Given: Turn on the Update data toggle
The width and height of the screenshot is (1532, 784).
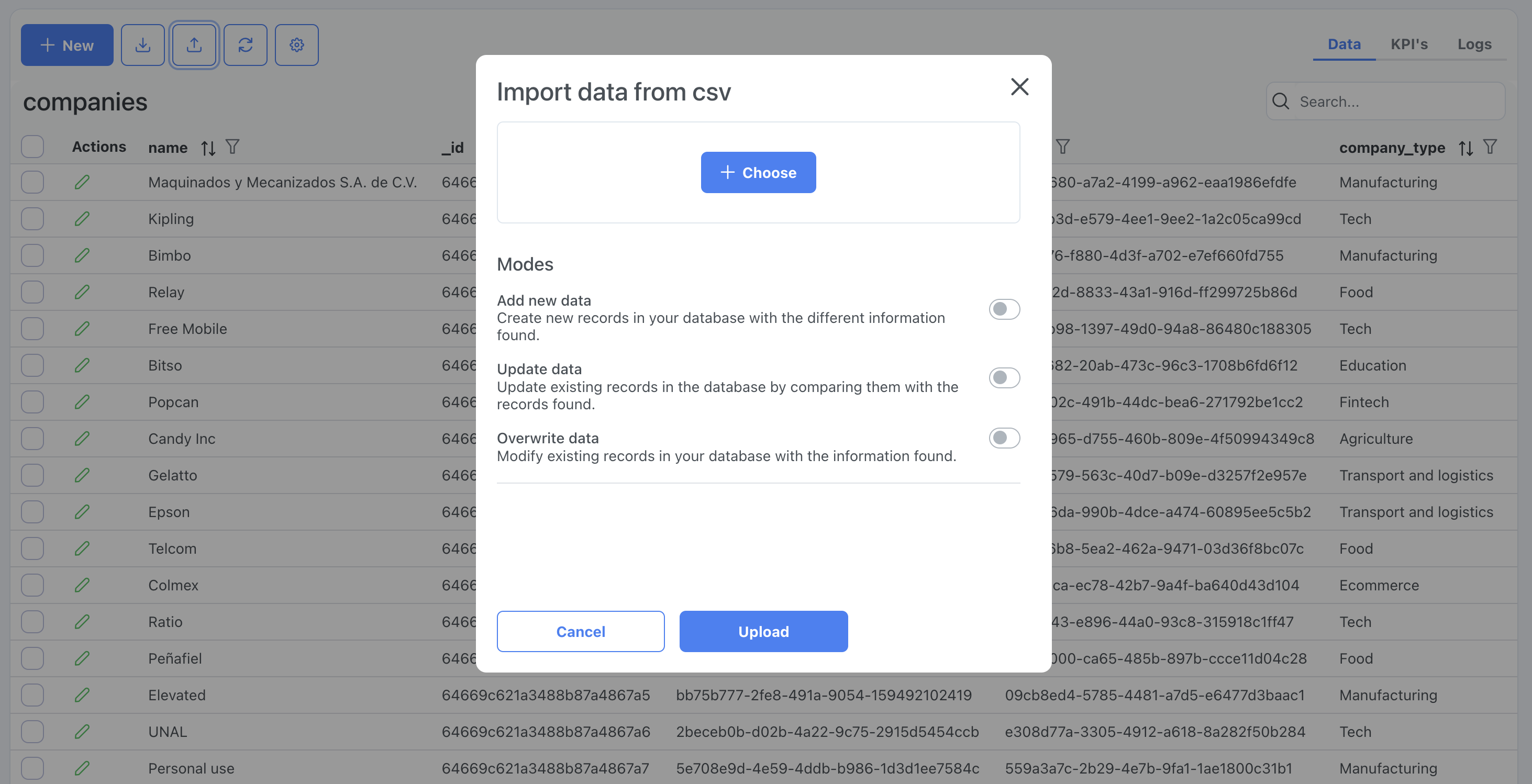Looking at the screenshot, I should point(1004,378).
